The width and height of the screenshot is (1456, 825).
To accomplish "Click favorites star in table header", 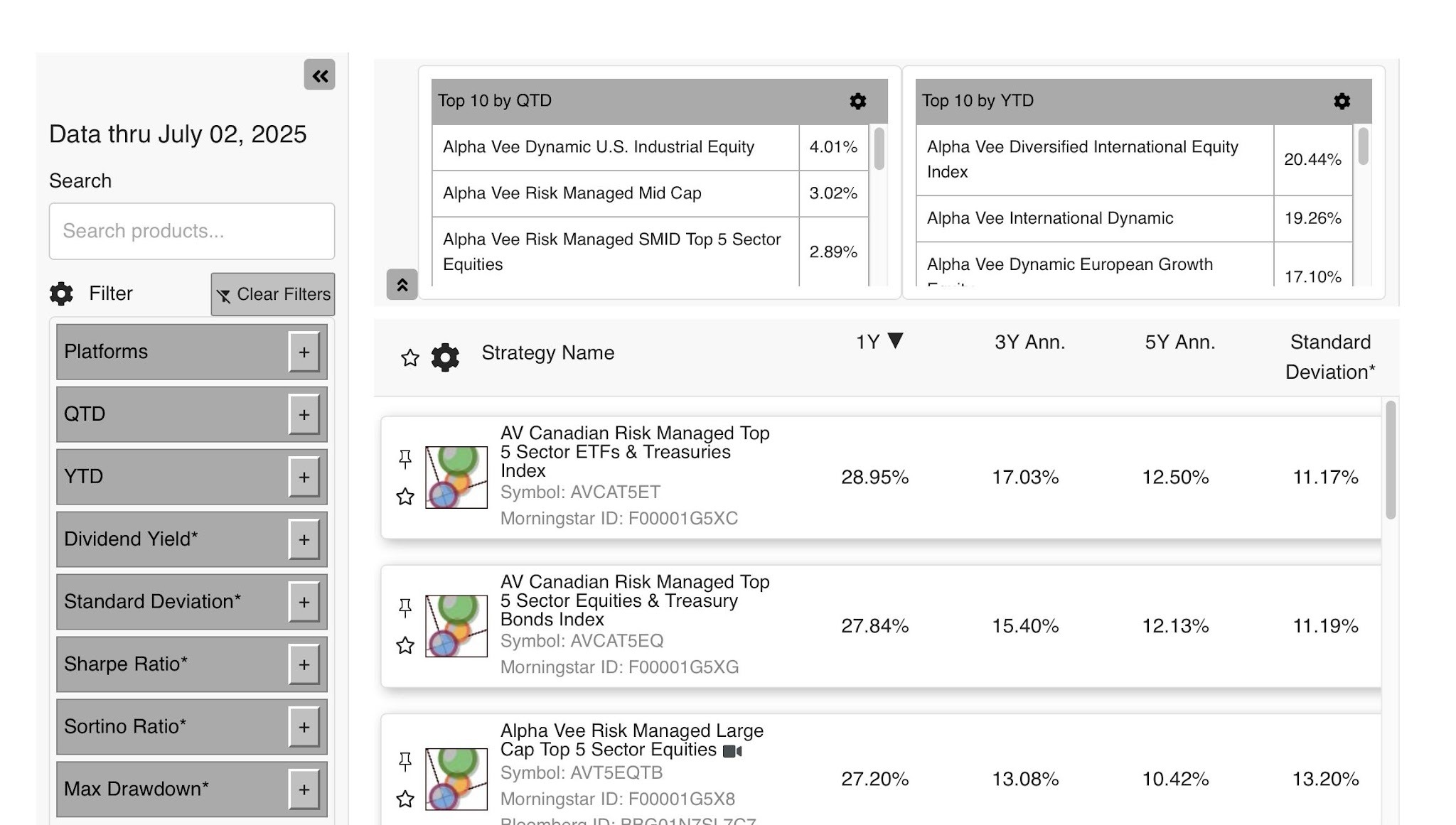I will [x=409, y=357].
